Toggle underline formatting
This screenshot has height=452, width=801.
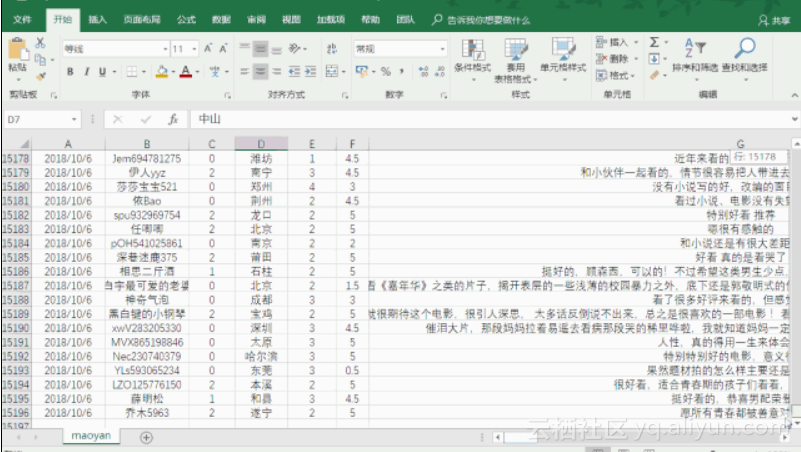tap(102, 72)
